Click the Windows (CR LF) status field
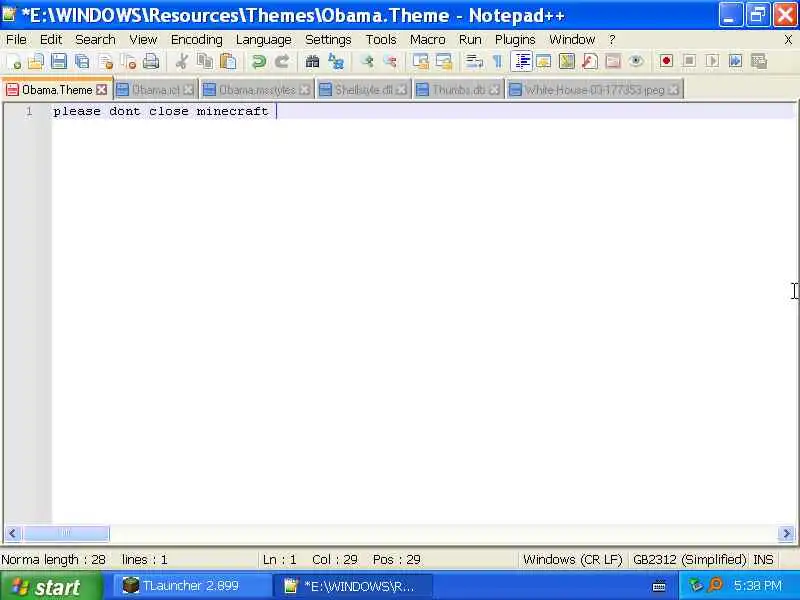The image size is (800, 600). tap(573, 560)
